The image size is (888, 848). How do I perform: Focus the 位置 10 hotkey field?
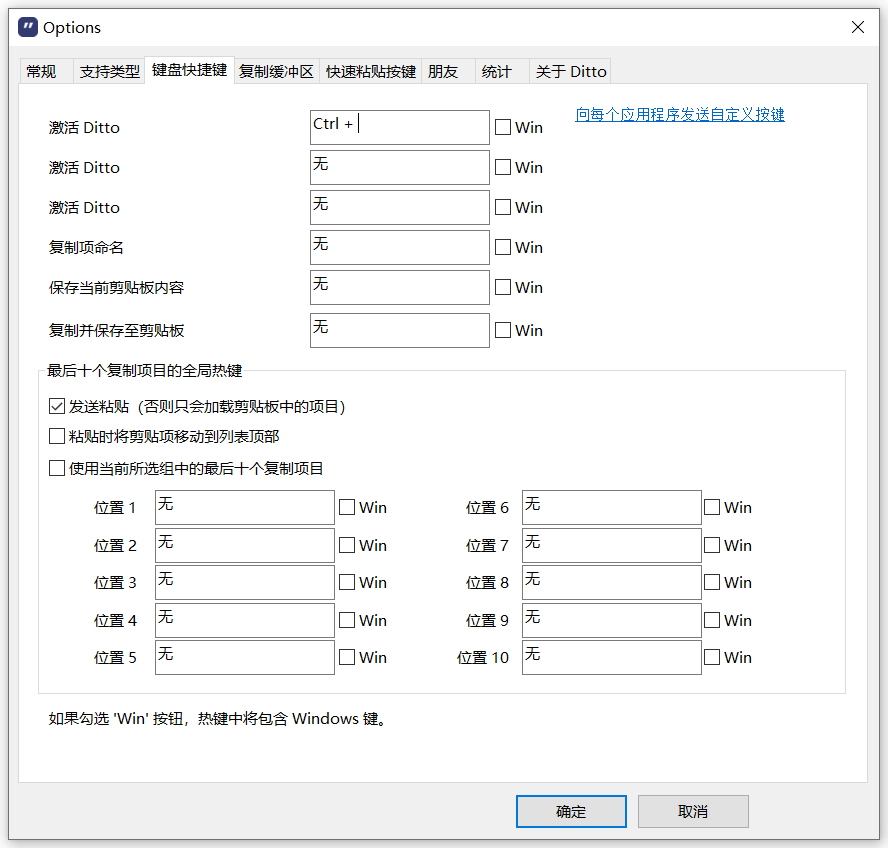(612, 657)
